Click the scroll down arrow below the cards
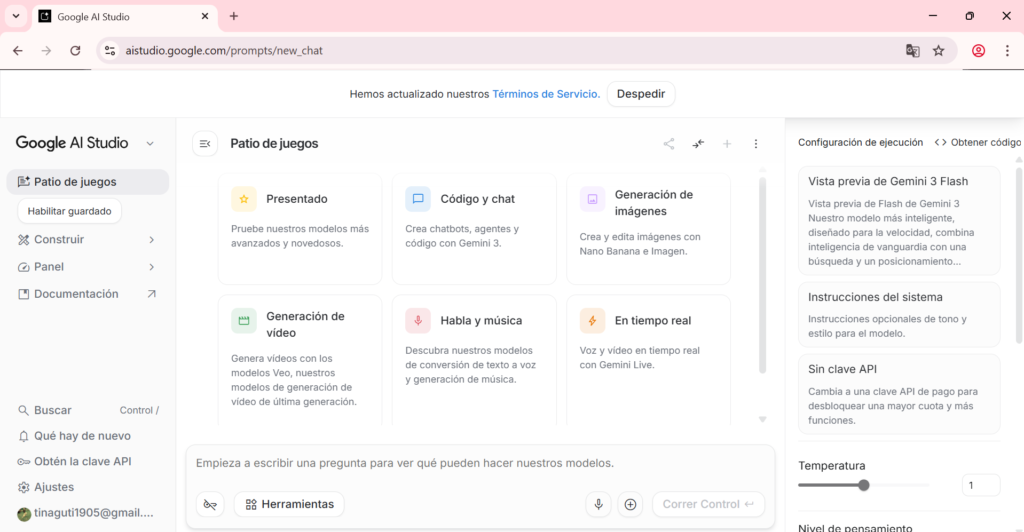The width and height of the screenshot is (1024, 532). 762,420
